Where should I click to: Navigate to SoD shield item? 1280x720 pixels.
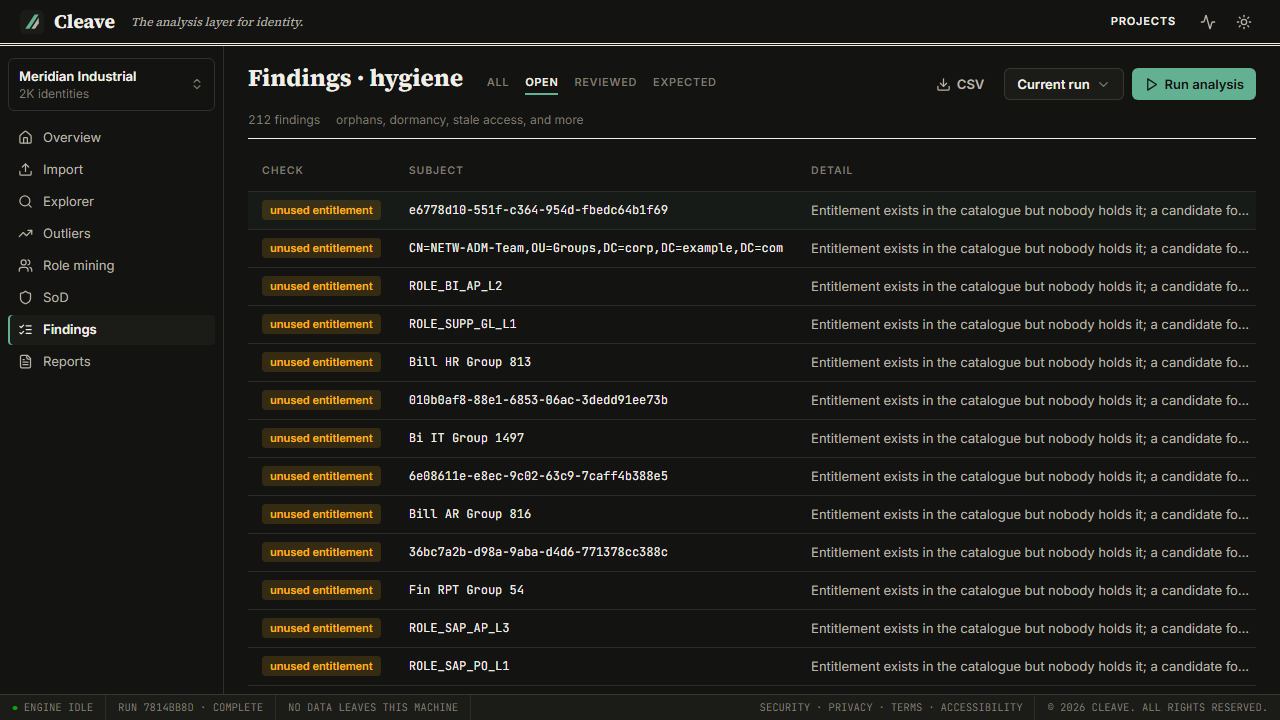point(111,298)
